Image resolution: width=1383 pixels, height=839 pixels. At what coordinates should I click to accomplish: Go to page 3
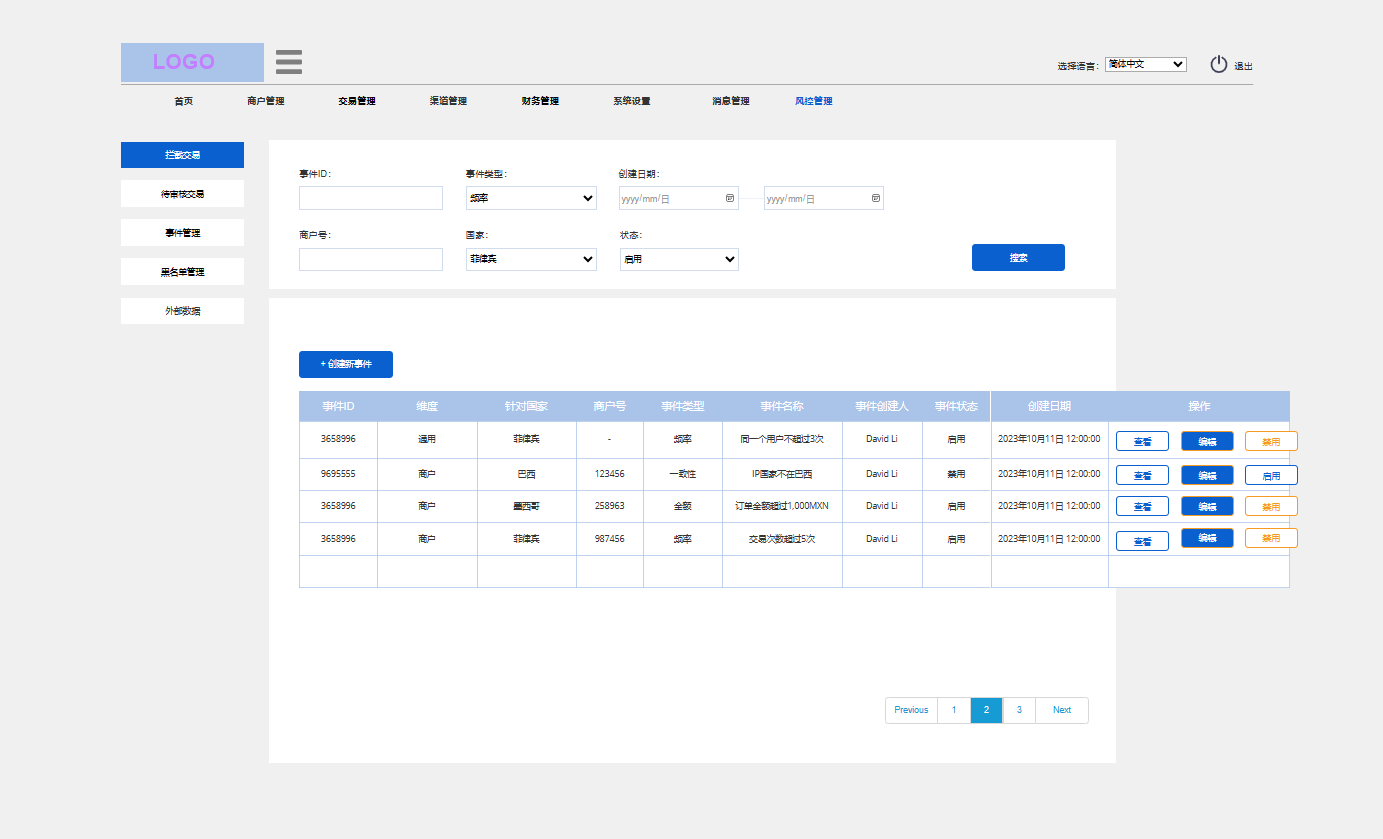(1019, 710)
